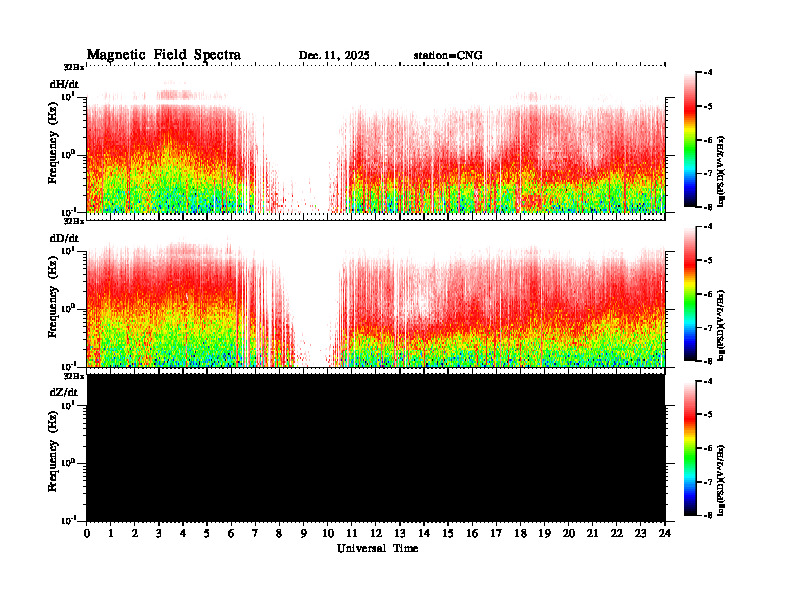The image size is (792, 612).
Task: Click hour "5" on the time axis
Action: 207,533
